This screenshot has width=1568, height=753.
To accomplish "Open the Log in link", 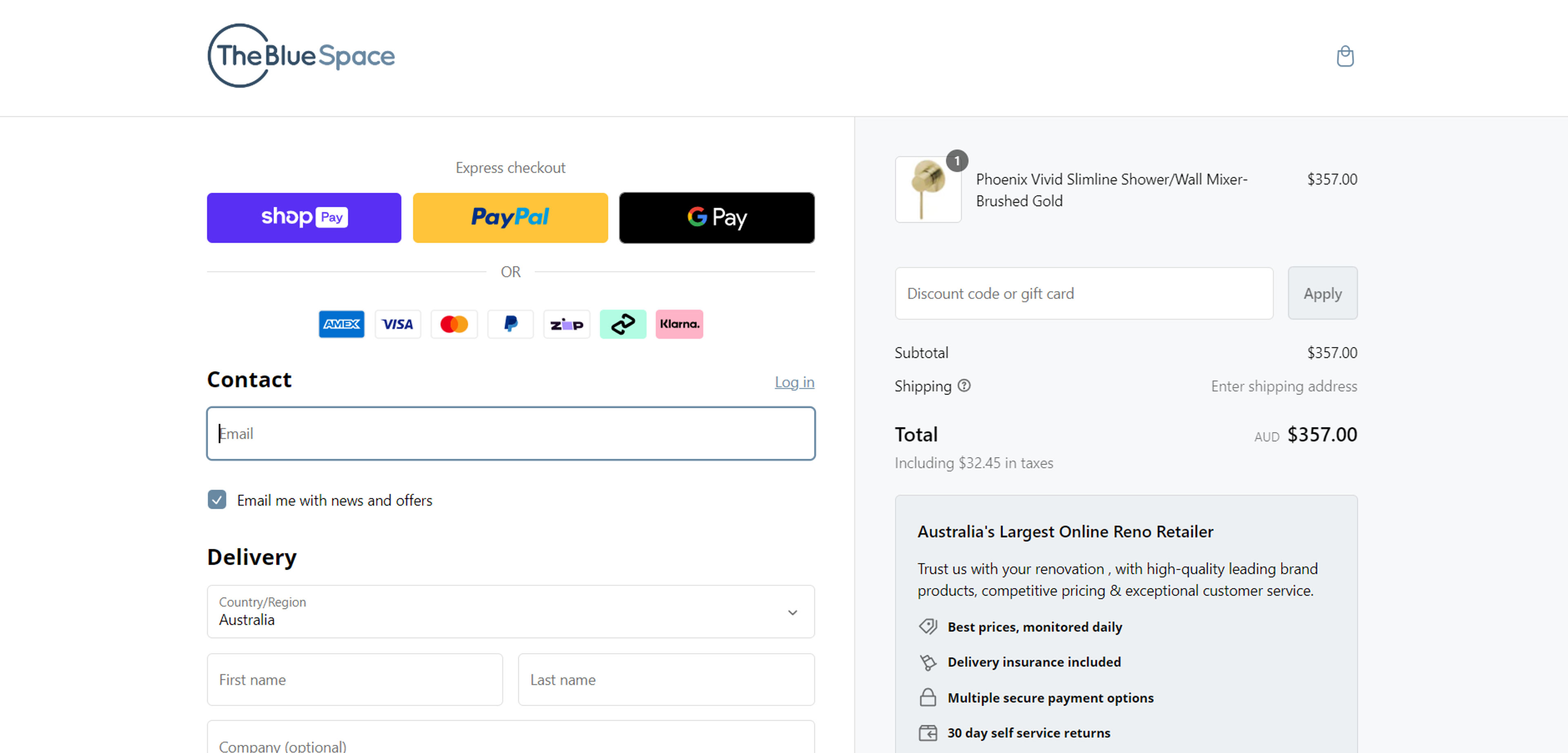I will (x=794, y=382).
